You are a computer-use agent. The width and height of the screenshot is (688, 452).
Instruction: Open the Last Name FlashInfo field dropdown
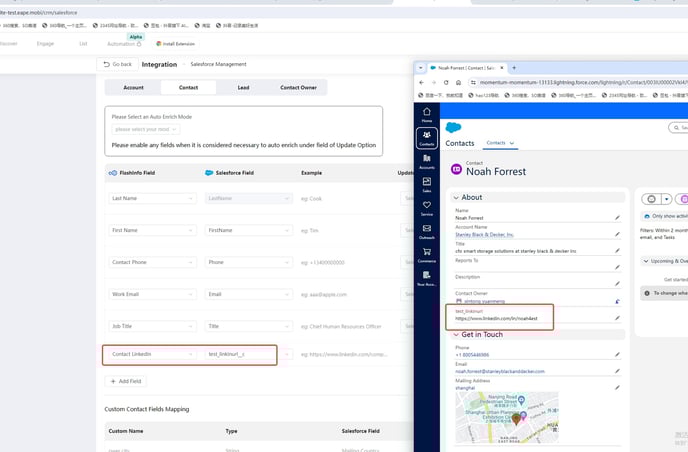[x=152, y=198]
